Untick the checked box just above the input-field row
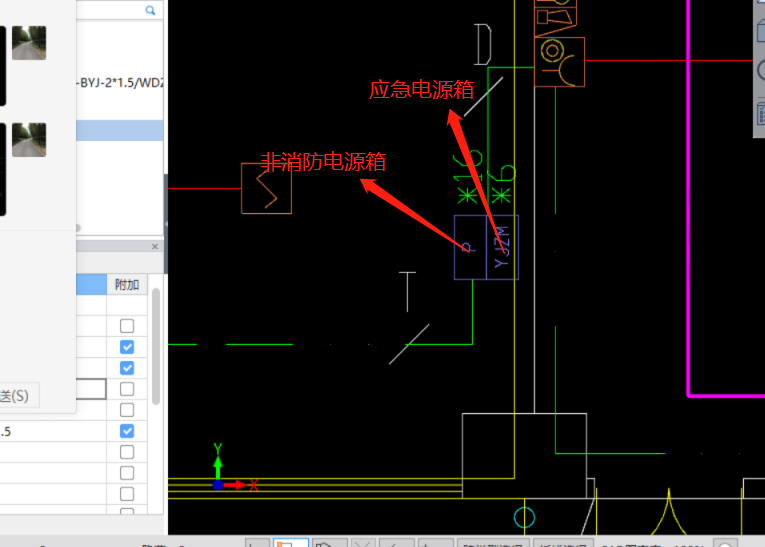This screenshot has height=547, width=765. click(x=127, y=368)
